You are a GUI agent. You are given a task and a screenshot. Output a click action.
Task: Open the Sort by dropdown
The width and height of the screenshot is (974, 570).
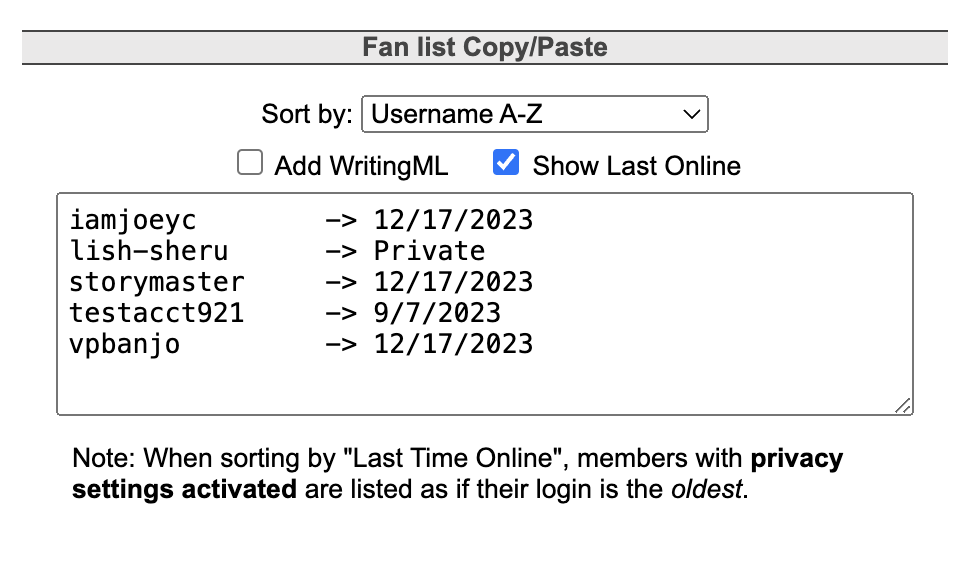534,114
